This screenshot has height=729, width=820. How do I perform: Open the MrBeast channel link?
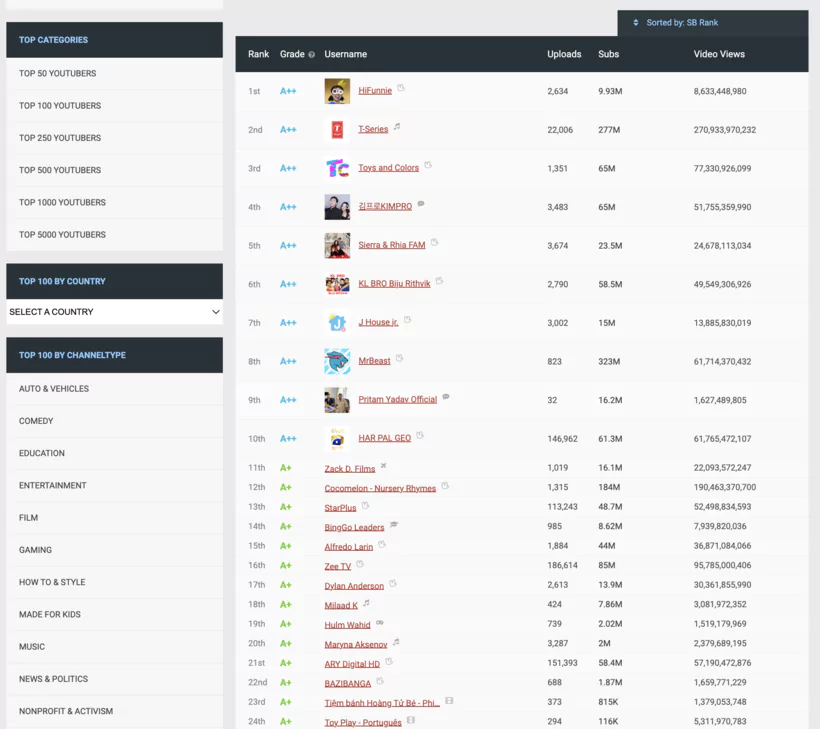374,361
